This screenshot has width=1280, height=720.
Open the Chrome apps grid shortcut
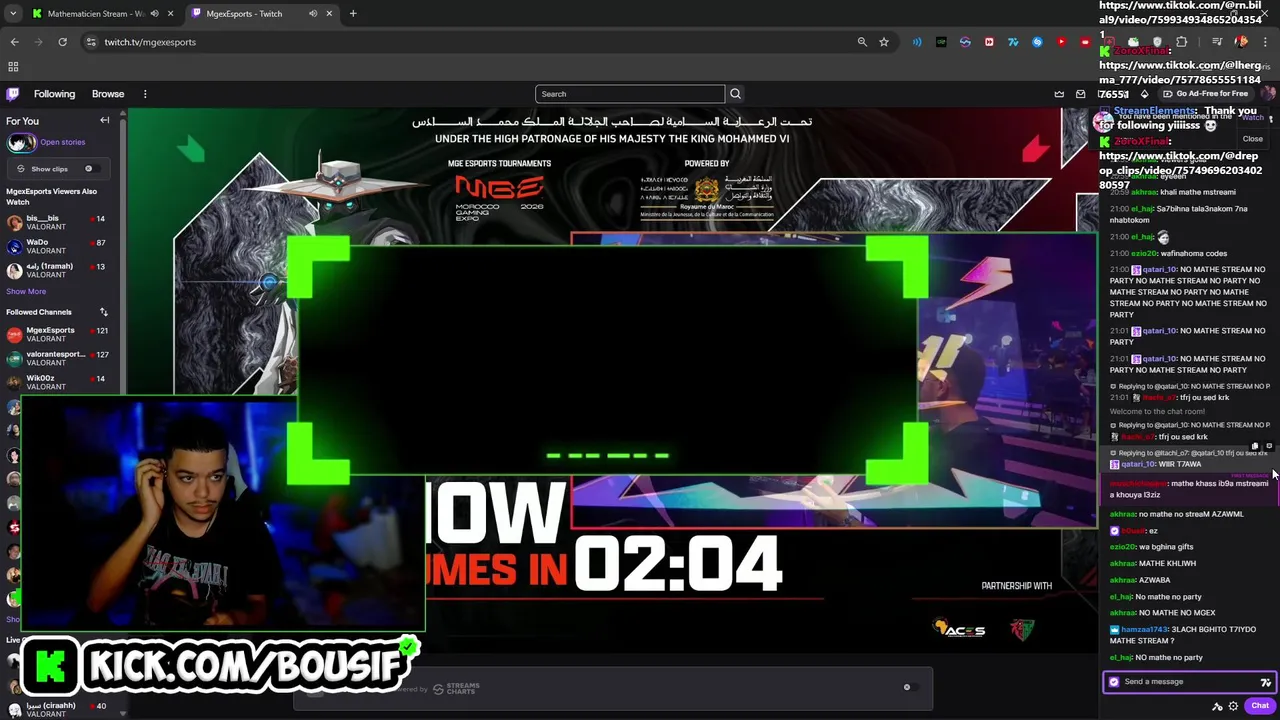coord(13,67)
